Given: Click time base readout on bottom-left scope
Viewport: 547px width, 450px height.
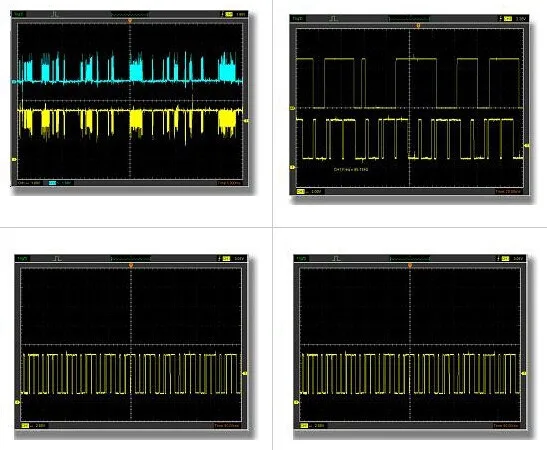Looking at the screenshot, I should pos(227,426).
